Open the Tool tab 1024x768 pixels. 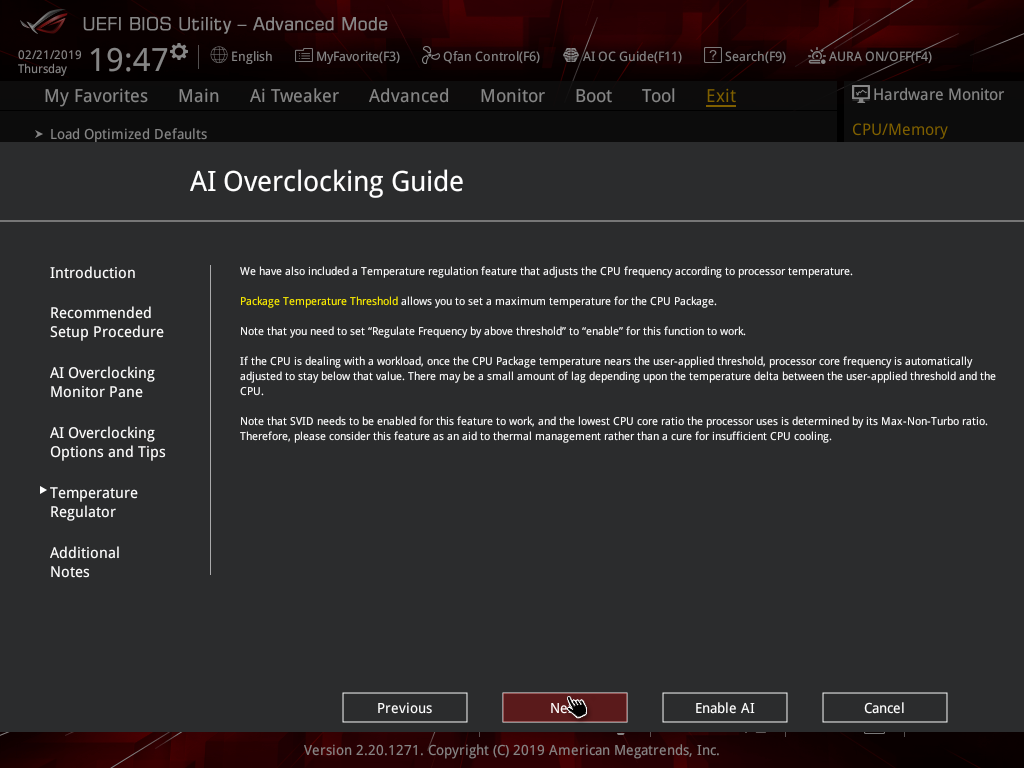click(658, 96)
